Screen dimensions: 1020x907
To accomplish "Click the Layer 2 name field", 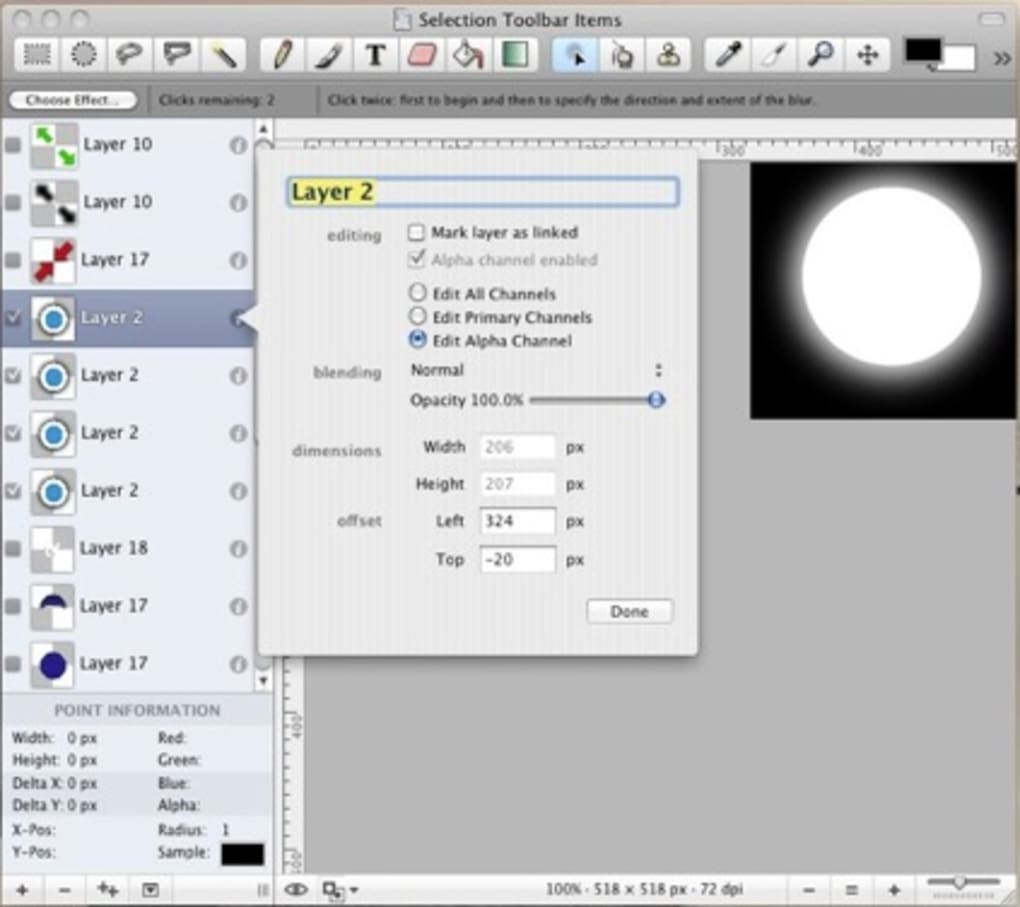I will (x=483, y=192).
